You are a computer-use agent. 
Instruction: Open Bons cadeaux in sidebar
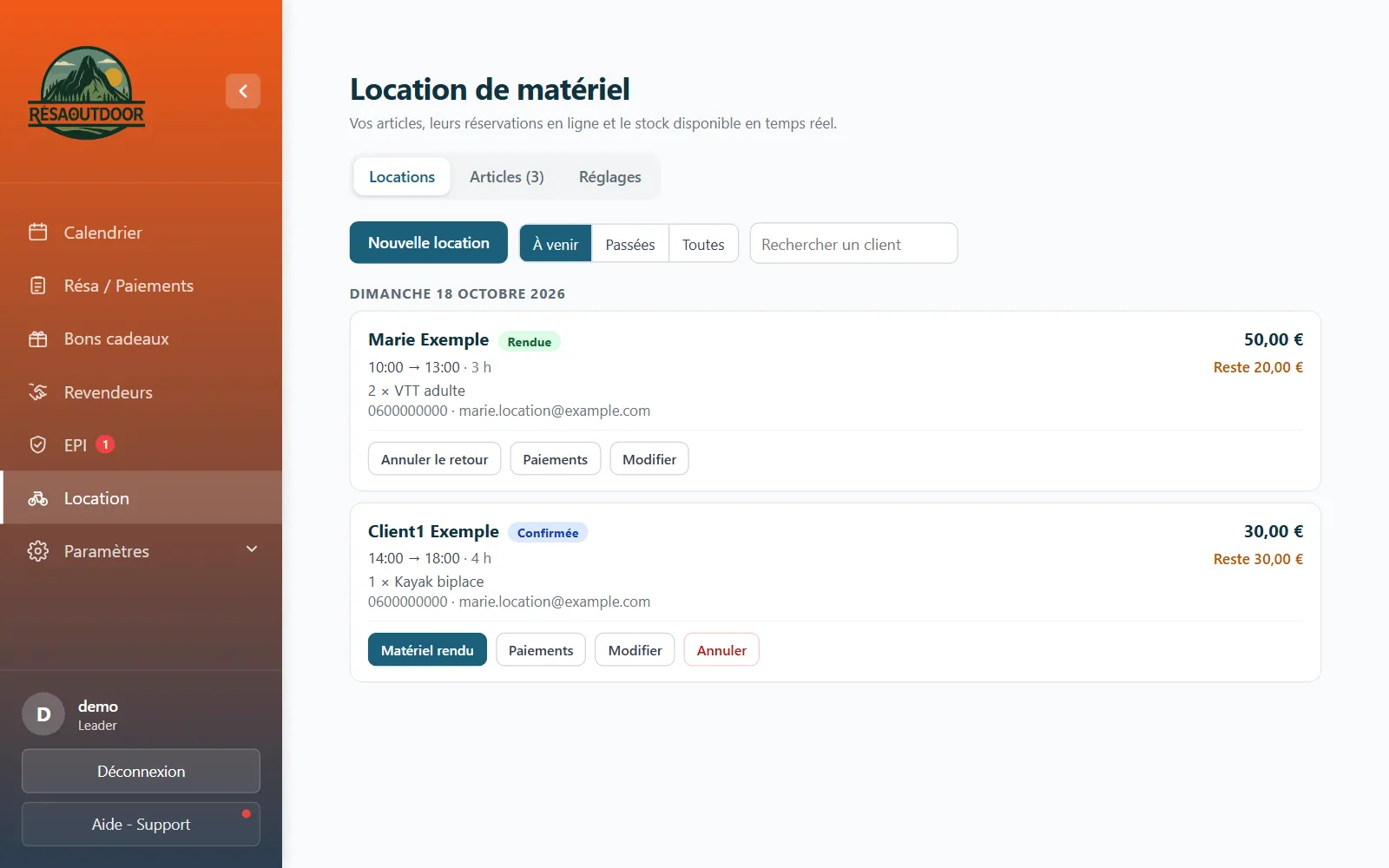tap(141, 339)
